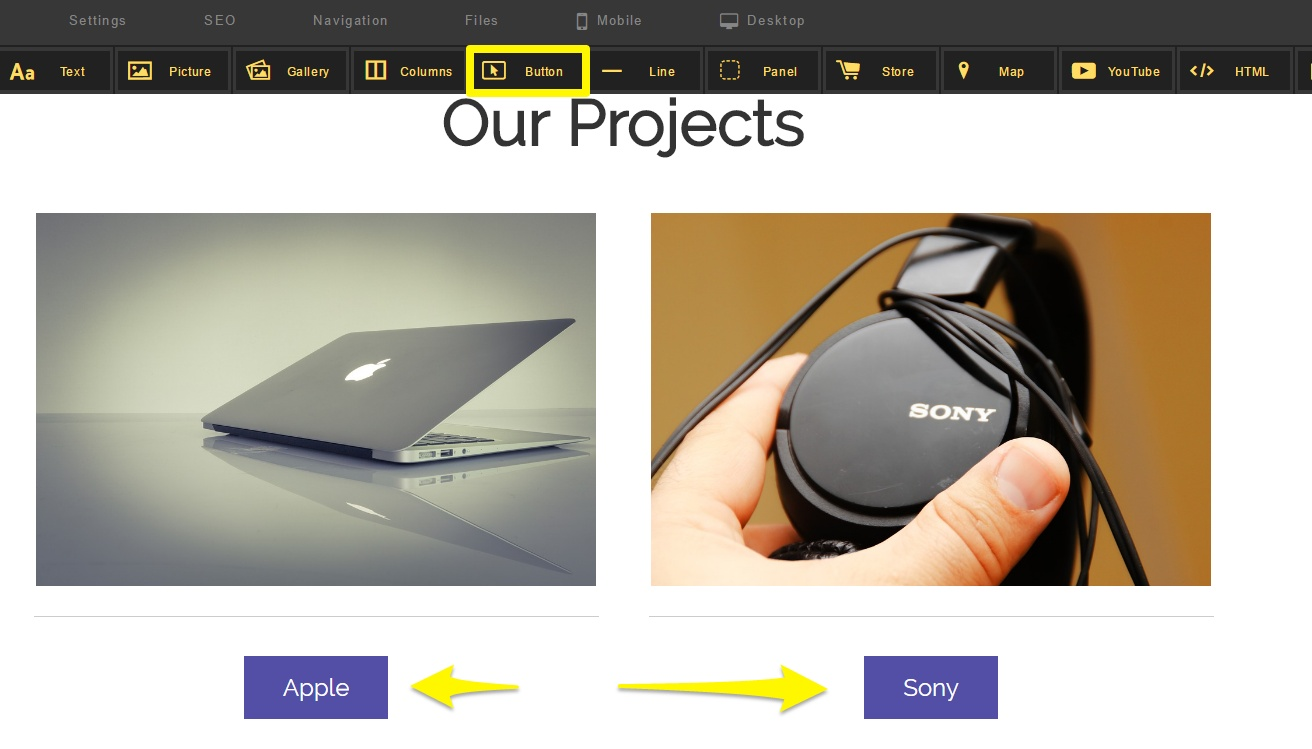This screenshot has width=1312, height=749.
Task: Insert a Map element
Action: (999, 71)
